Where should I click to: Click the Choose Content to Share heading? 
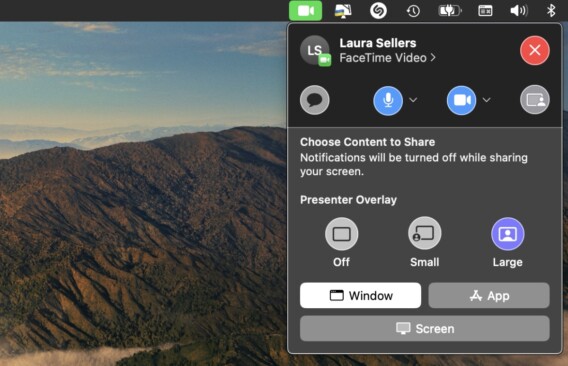click(367, 142)
